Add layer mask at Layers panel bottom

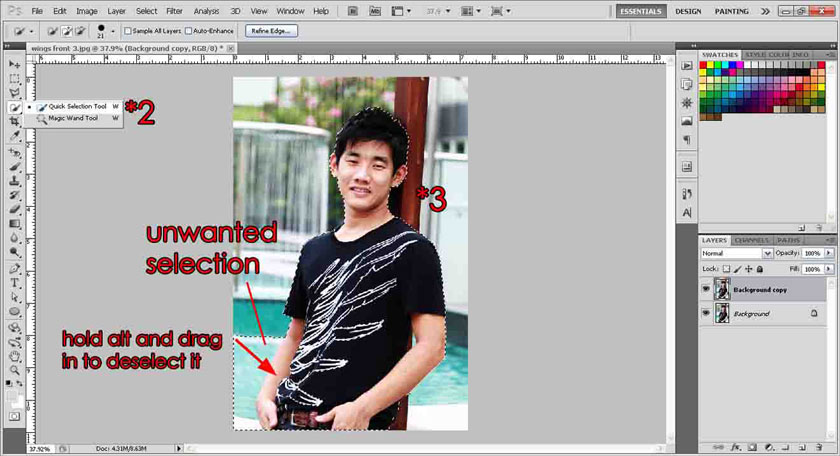(x=753, y=447)
